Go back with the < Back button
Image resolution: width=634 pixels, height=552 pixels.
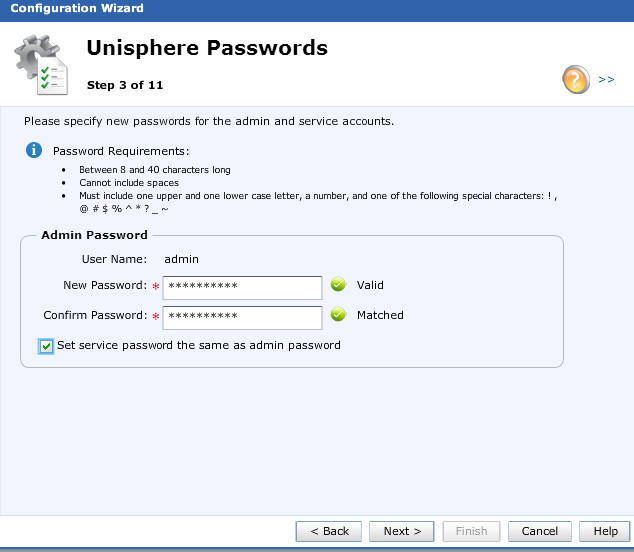[x=329, y=531]
